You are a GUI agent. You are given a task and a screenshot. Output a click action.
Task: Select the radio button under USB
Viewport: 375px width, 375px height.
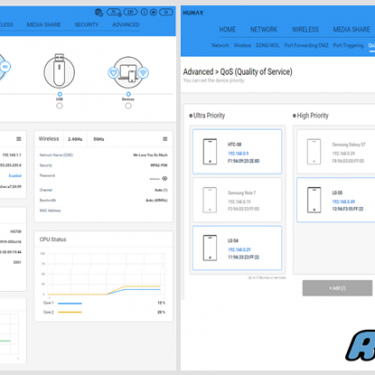pyautogui.click(x=59, y=106)
